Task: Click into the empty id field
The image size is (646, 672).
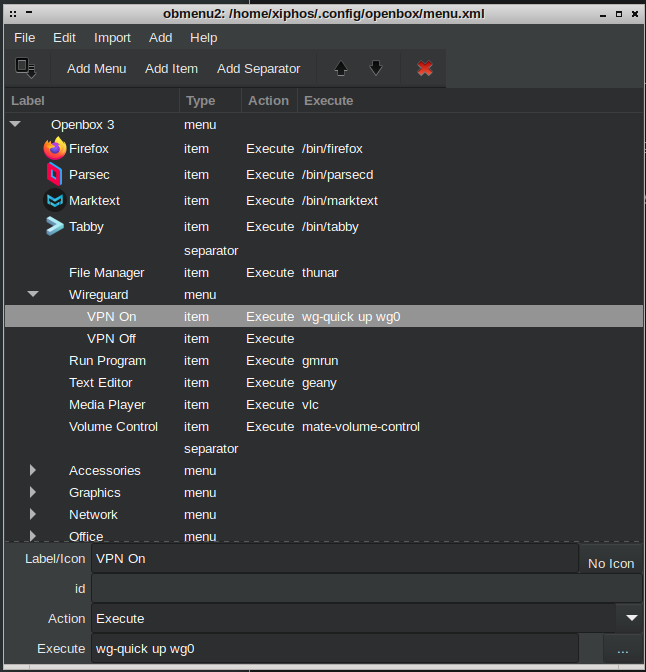Action: (367, 588)
